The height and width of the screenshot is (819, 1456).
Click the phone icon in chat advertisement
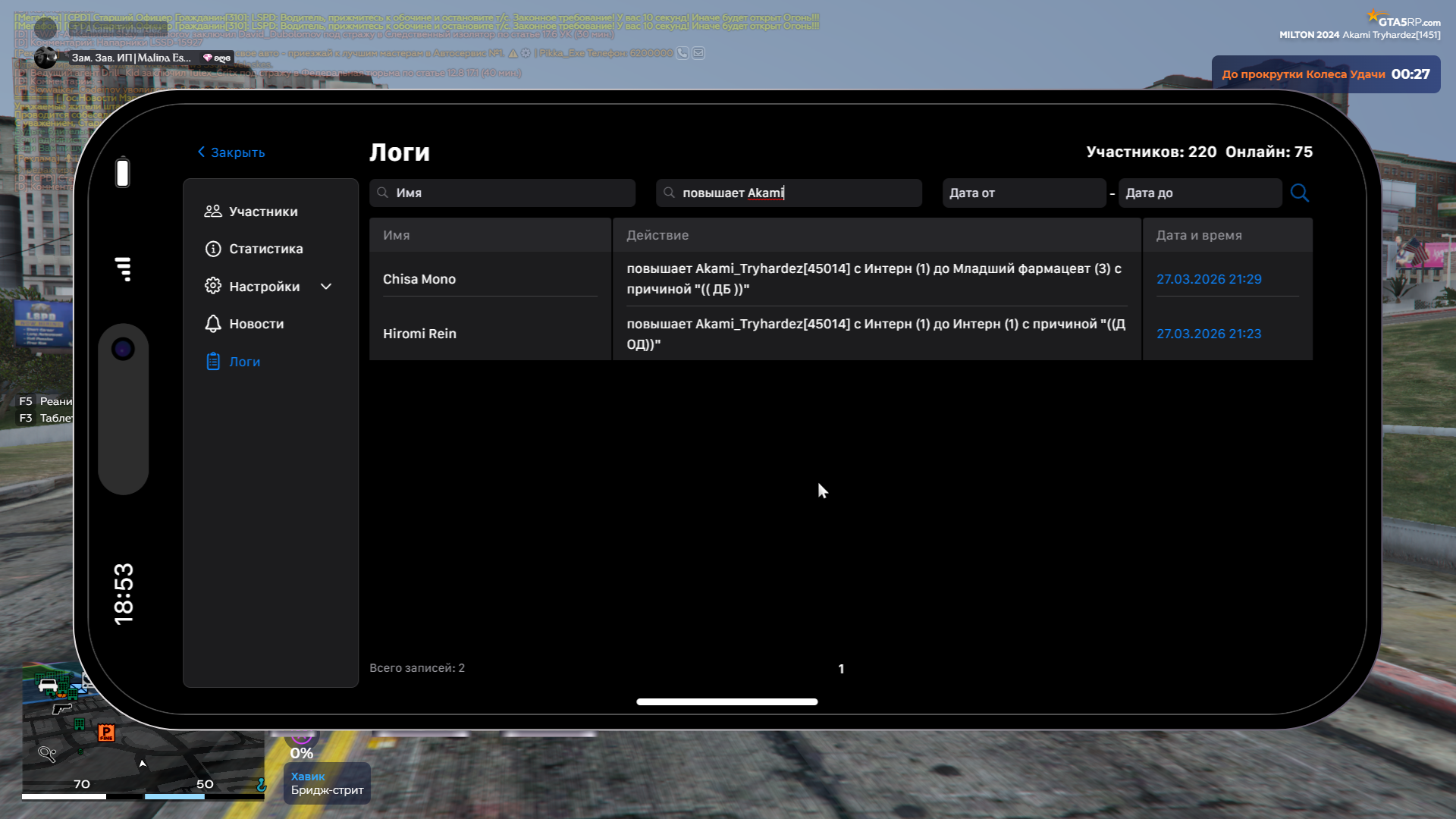682,53
